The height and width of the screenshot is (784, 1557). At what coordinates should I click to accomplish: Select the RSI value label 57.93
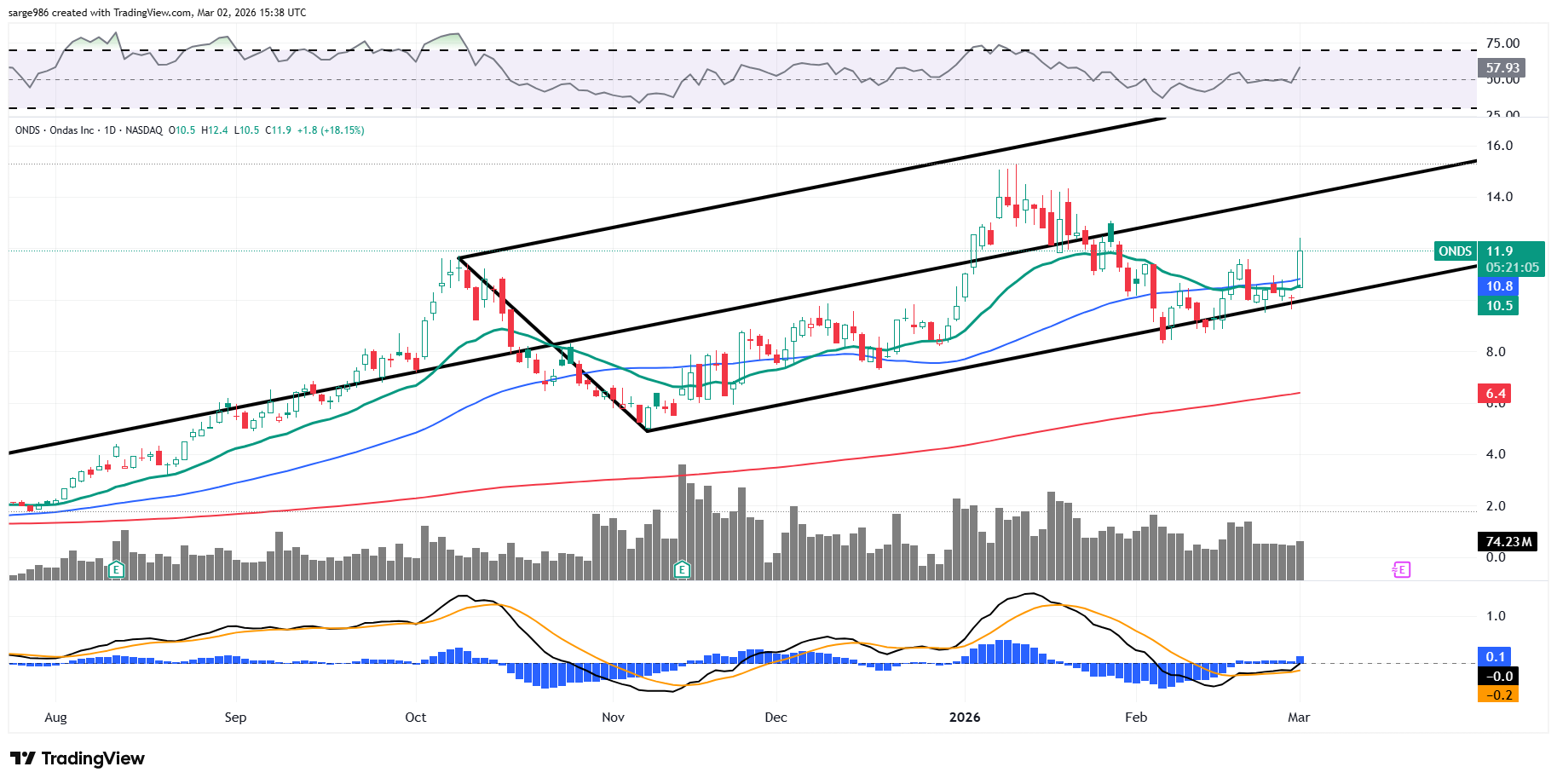point(1502,68)
